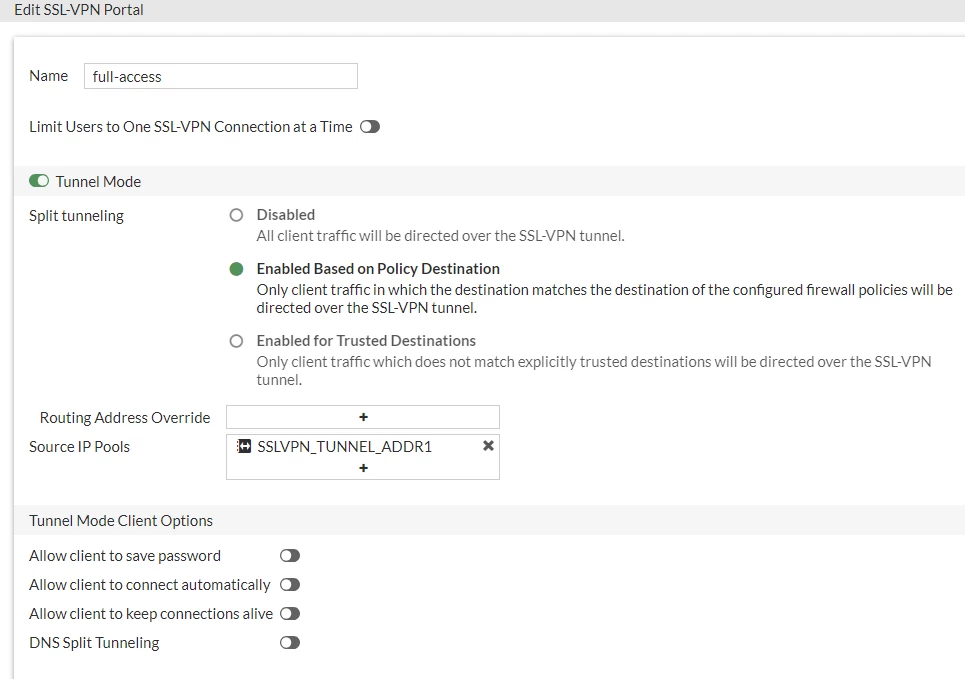Enable Allow client to keep connections alive
Screen dimensions: 965x679
[290, 614]
